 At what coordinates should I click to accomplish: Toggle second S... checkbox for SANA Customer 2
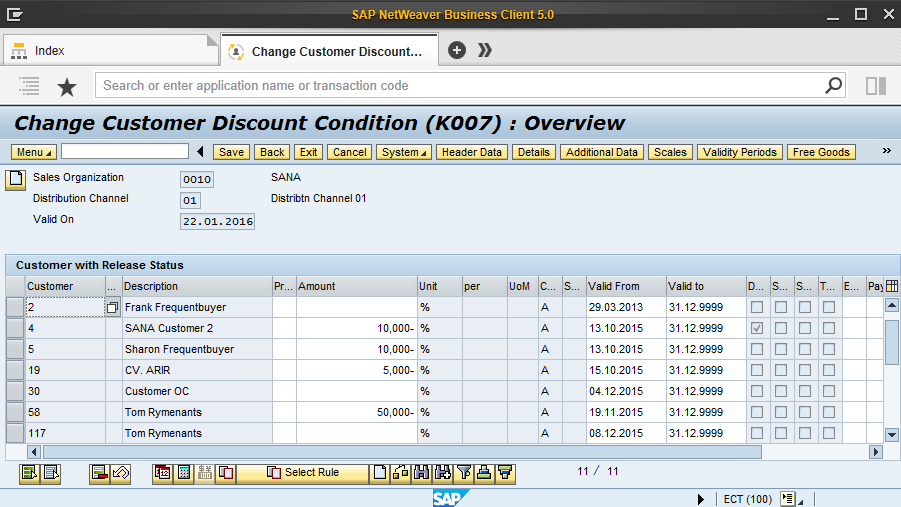pos(805,328)
